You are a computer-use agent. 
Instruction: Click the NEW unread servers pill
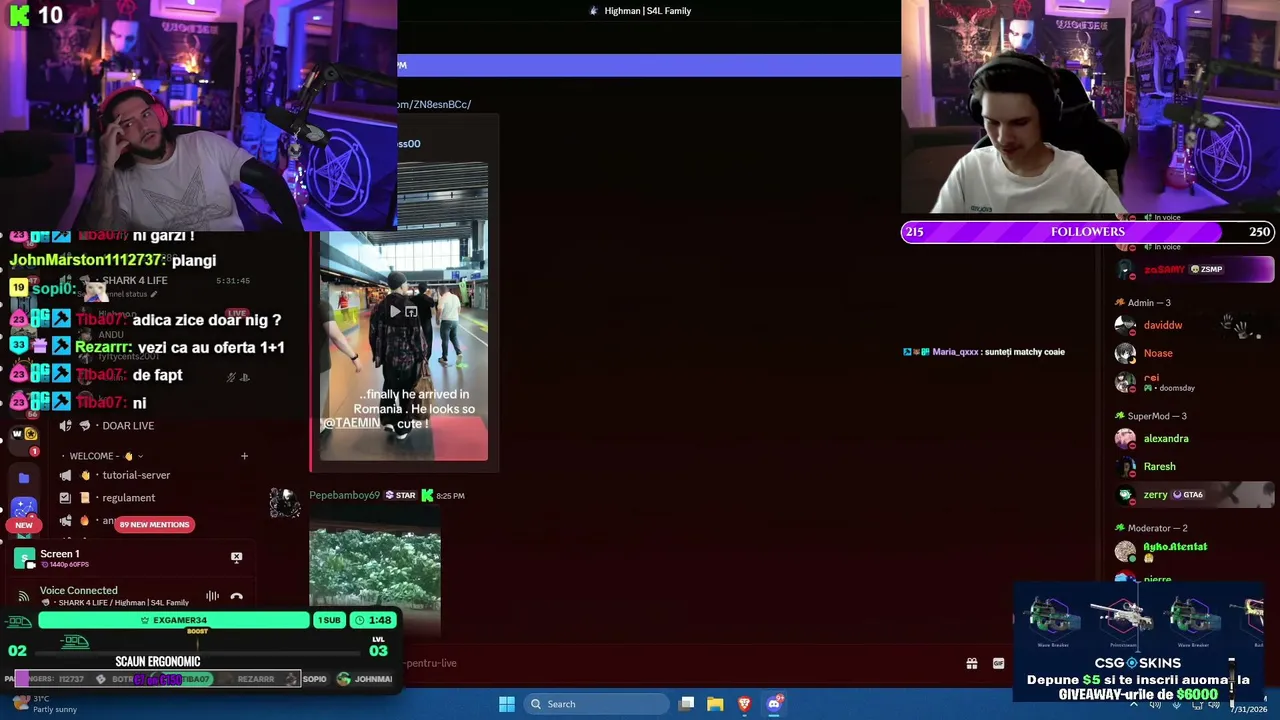24,525
